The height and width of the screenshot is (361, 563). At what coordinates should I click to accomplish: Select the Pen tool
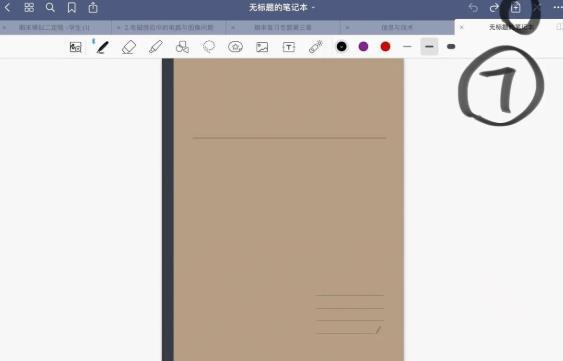(102, 47)
